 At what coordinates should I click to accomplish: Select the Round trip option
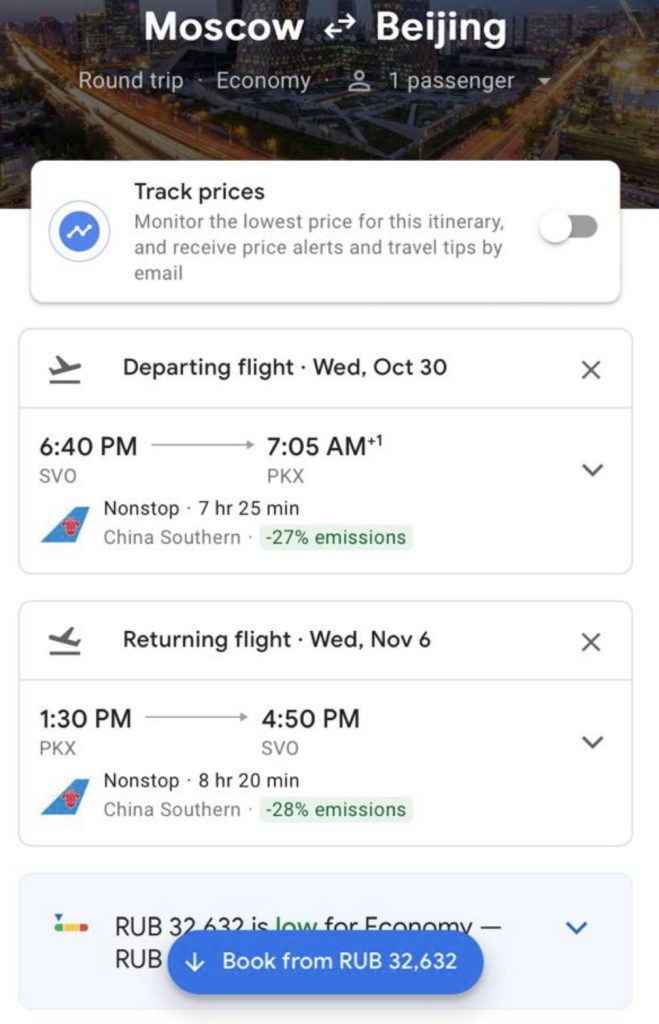coord(131,81)
